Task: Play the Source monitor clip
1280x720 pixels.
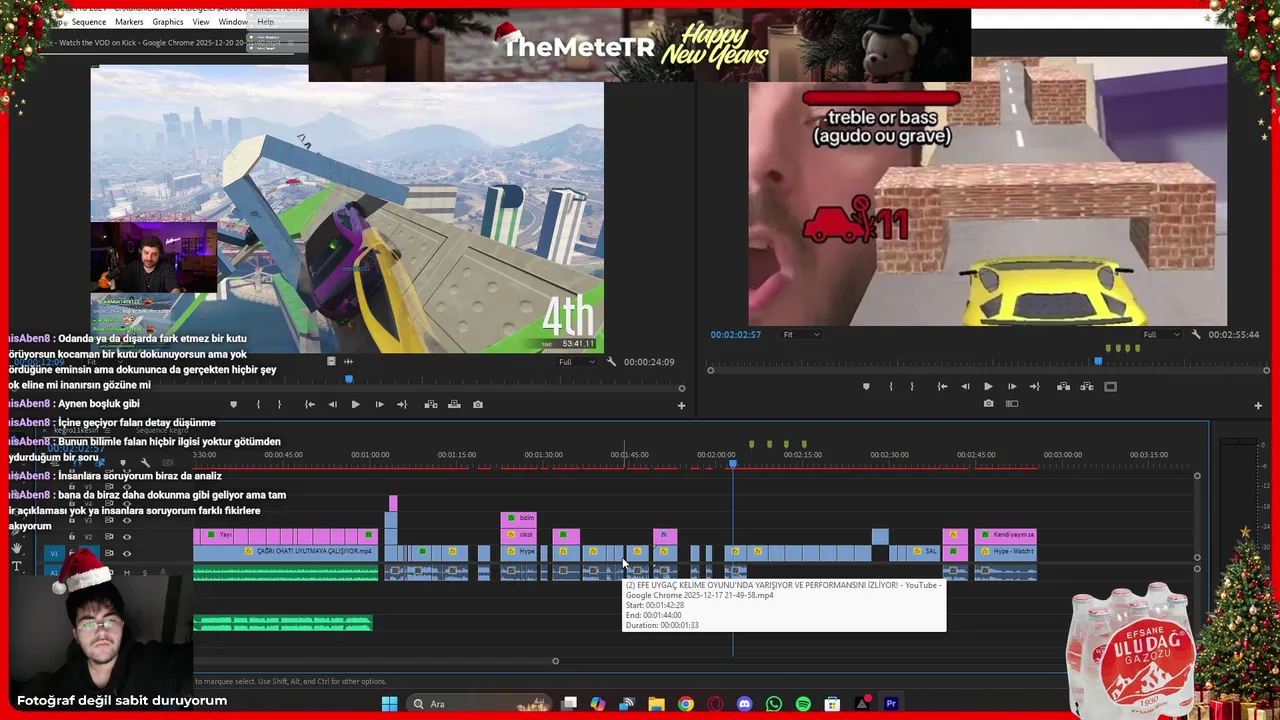Action: [x=355, y=405]
